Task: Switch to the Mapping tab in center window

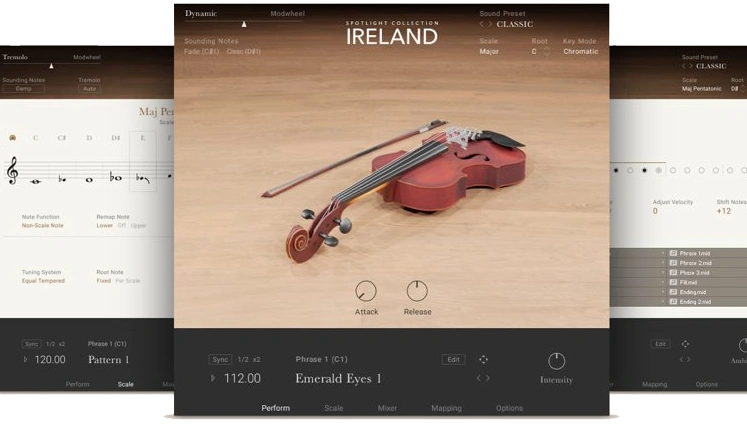Action: click(446, 408)
